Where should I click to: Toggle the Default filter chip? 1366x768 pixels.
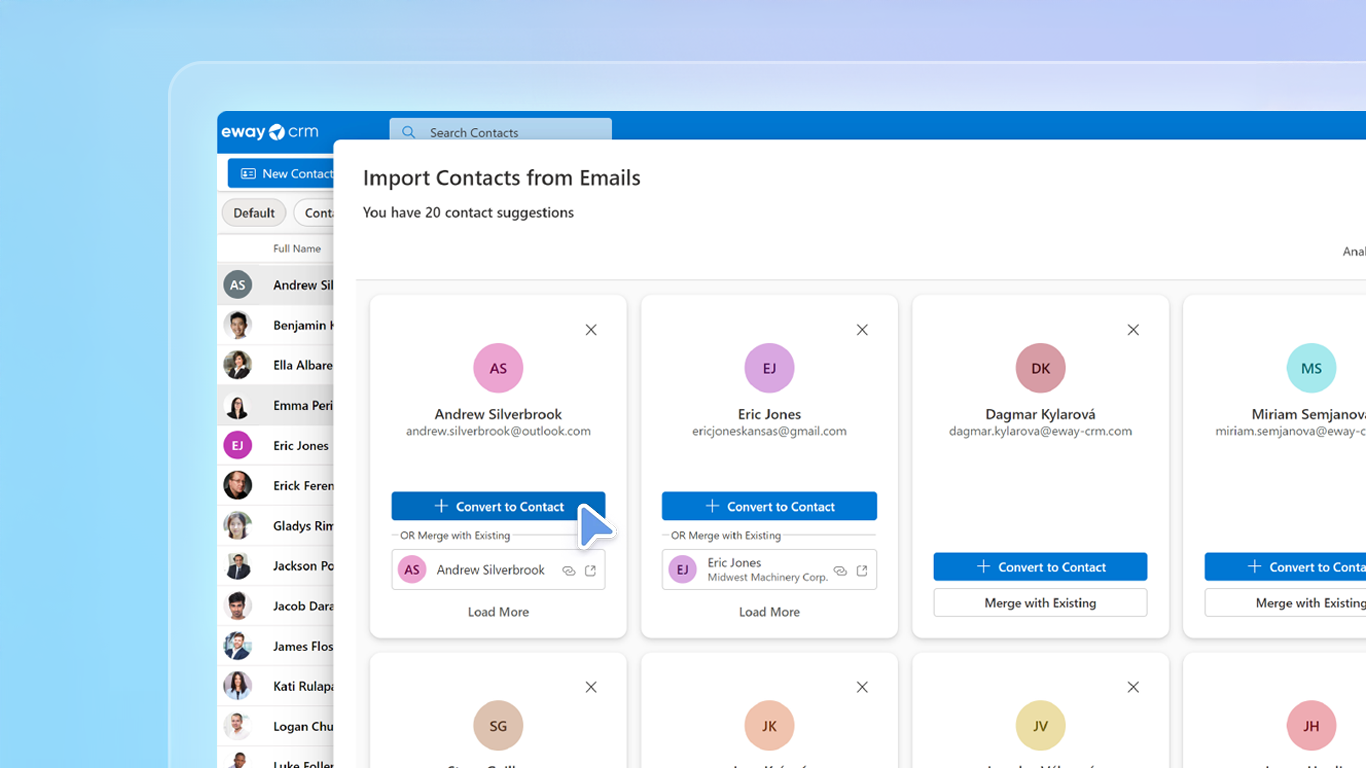(x=254, y=212)
